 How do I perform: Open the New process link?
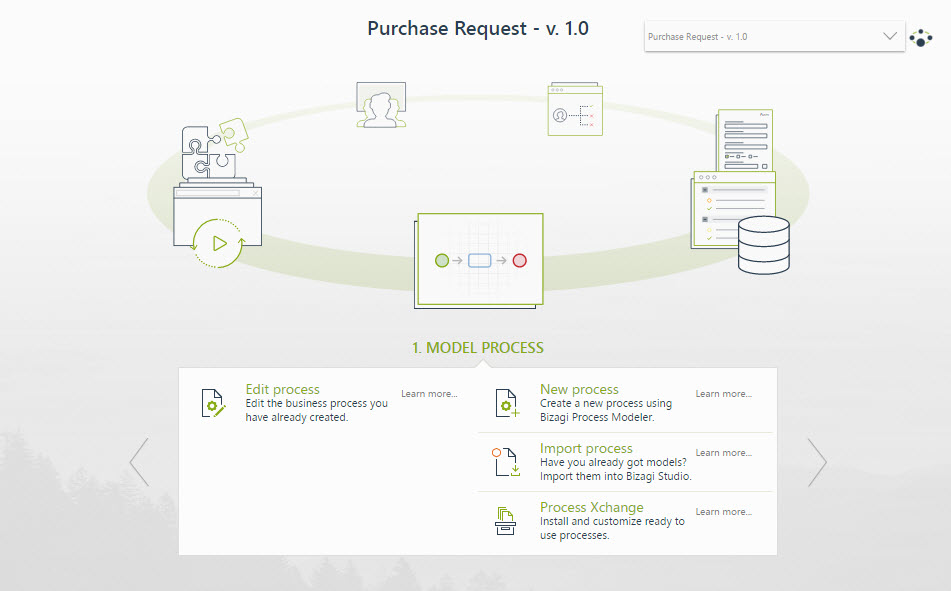click(579, 389)
